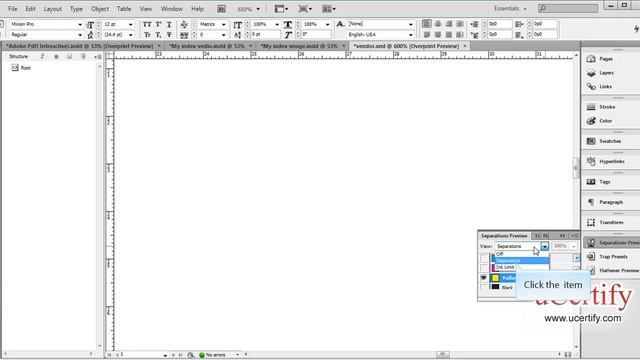640x360 pixels.
Task: Click the All Caps formatting icon
Action: tap(147, 24)
